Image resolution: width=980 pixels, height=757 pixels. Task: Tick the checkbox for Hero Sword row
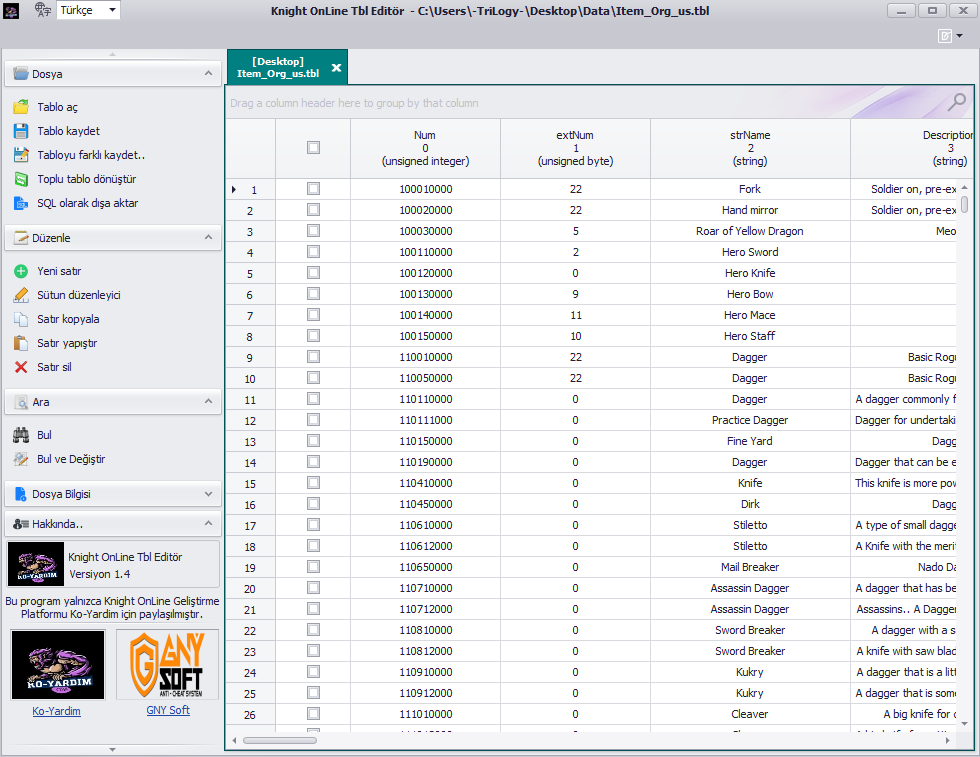tap(313, 252)
